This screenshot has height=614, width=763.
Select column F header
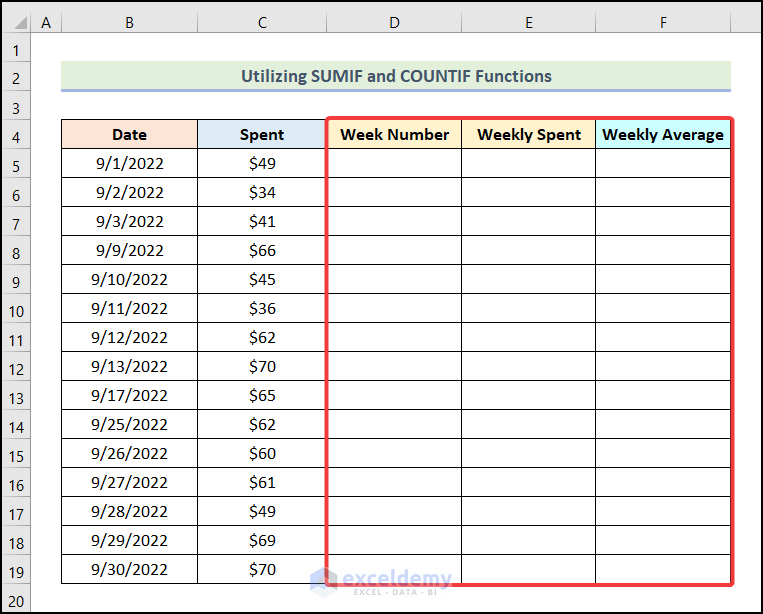[663, 22]
